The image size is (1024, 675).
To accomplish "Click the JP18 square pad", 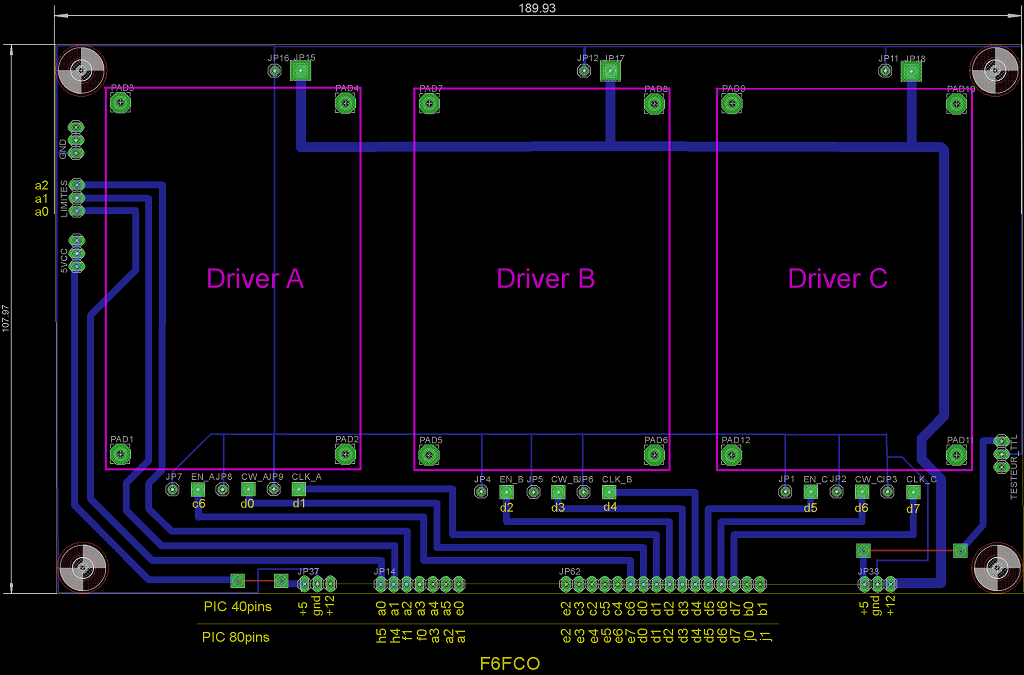I will (910, 71).
